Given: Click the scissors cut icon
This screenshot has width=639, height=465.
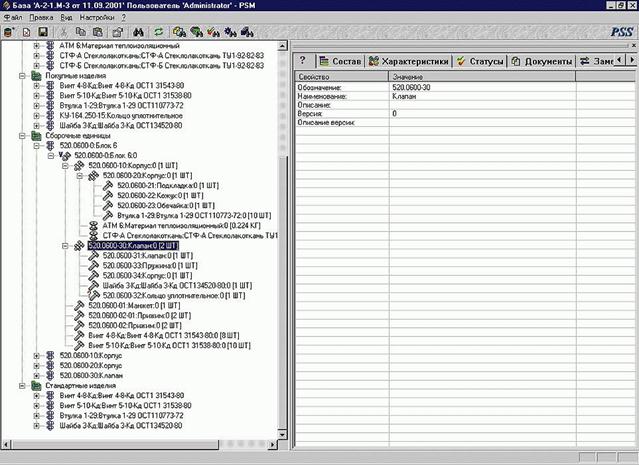Looking at the screenshot, I should click(64, 32).
